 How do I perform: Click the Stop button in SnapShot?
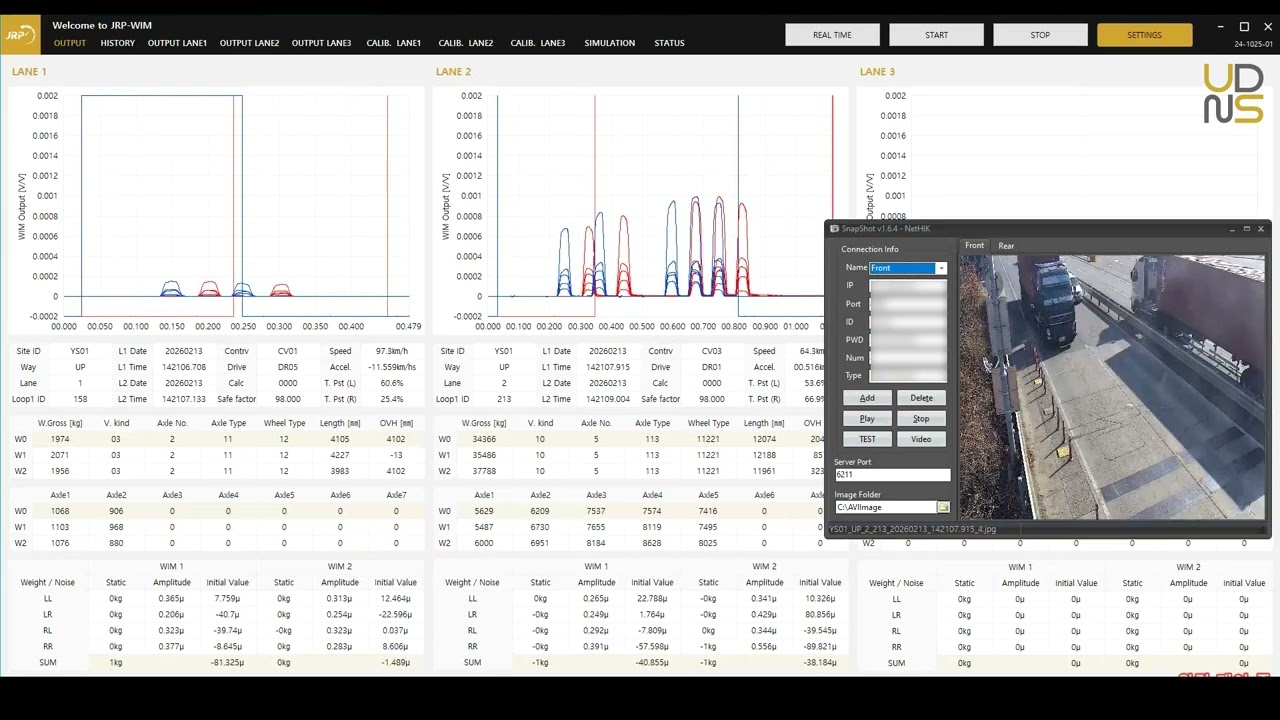[x=921, y=419]
